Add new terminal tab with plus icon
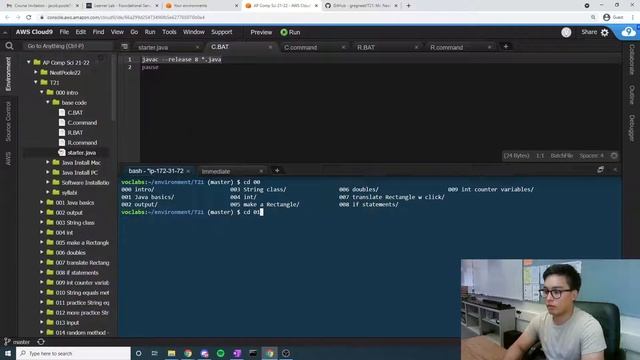Image resolution: width=640 pixels, height=360 pixels. point(277,171)
